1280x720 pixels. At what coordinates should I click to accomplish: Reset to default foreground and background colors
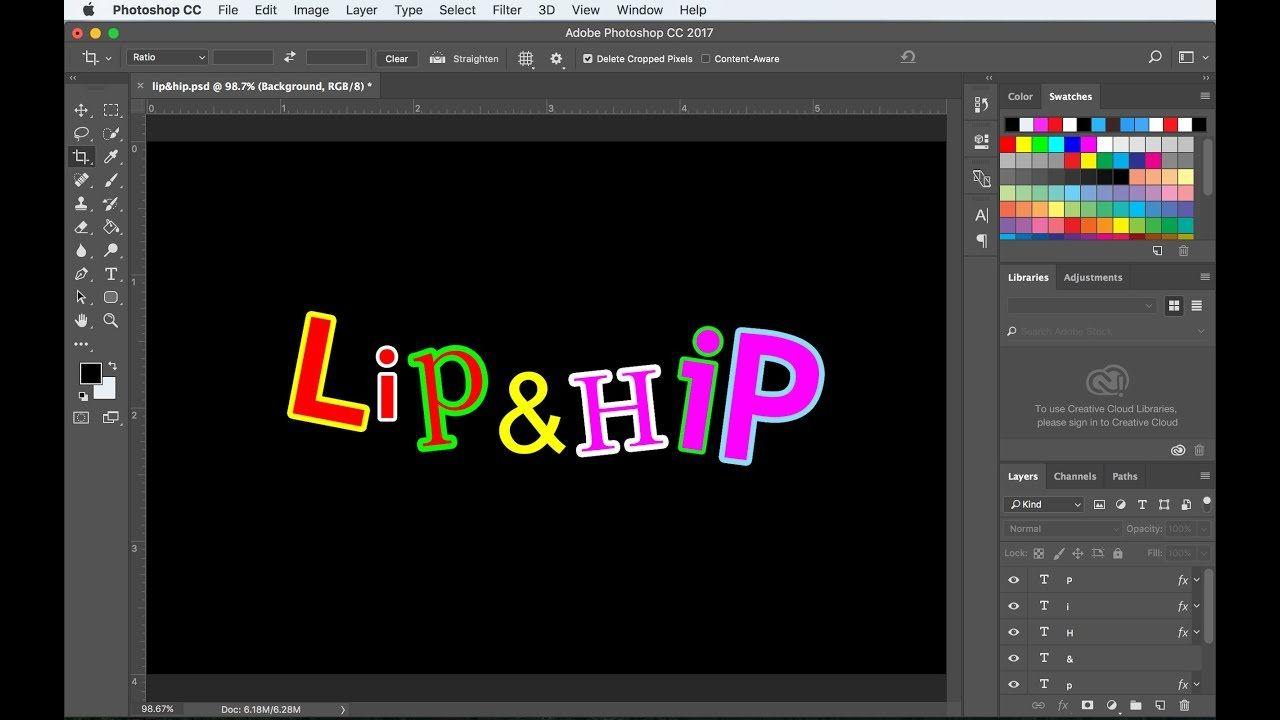(83, 396)
